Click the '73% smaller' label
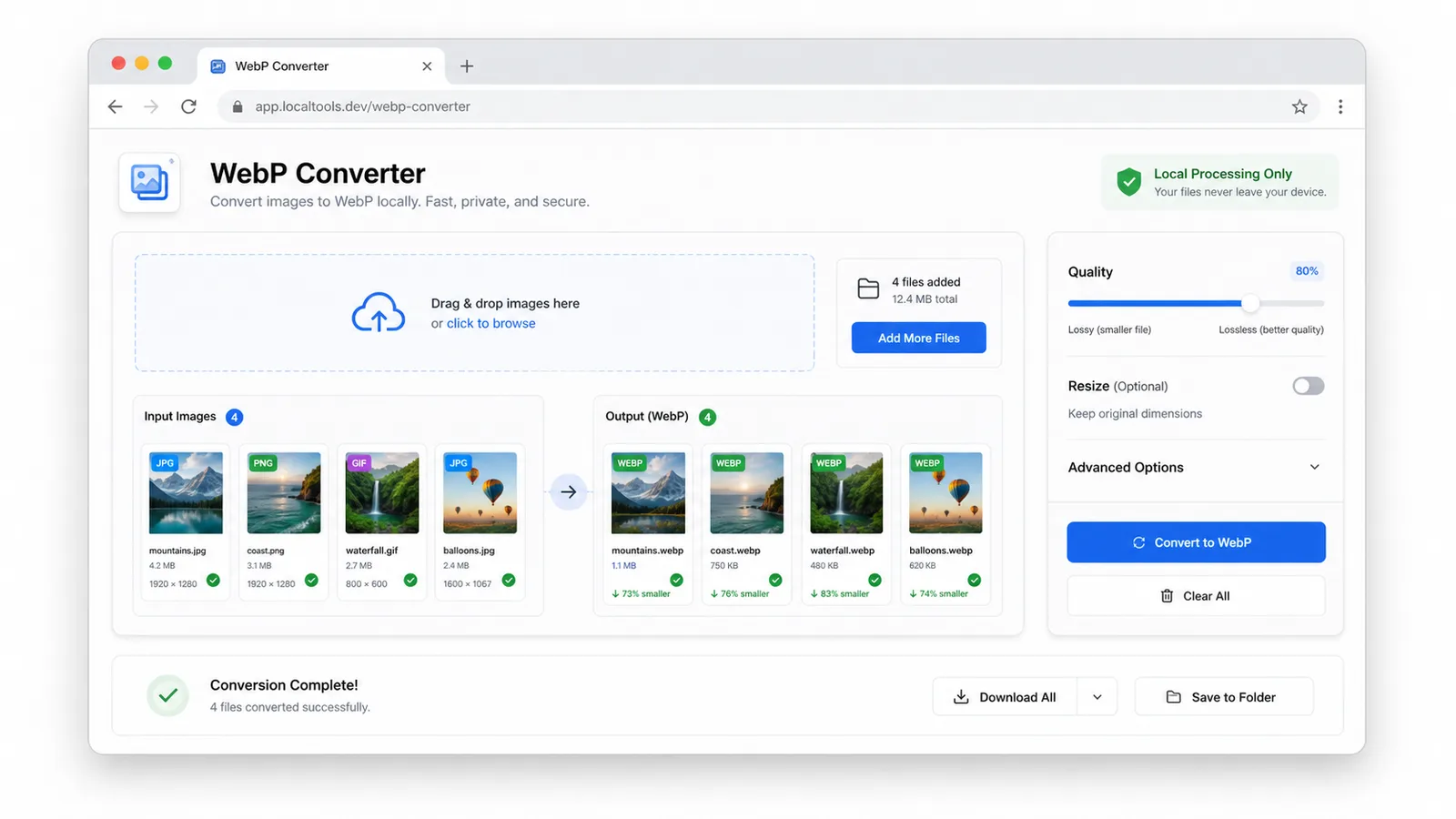Image resolution: width=1456 pixels, height=819 pixels. coord(642,593)
